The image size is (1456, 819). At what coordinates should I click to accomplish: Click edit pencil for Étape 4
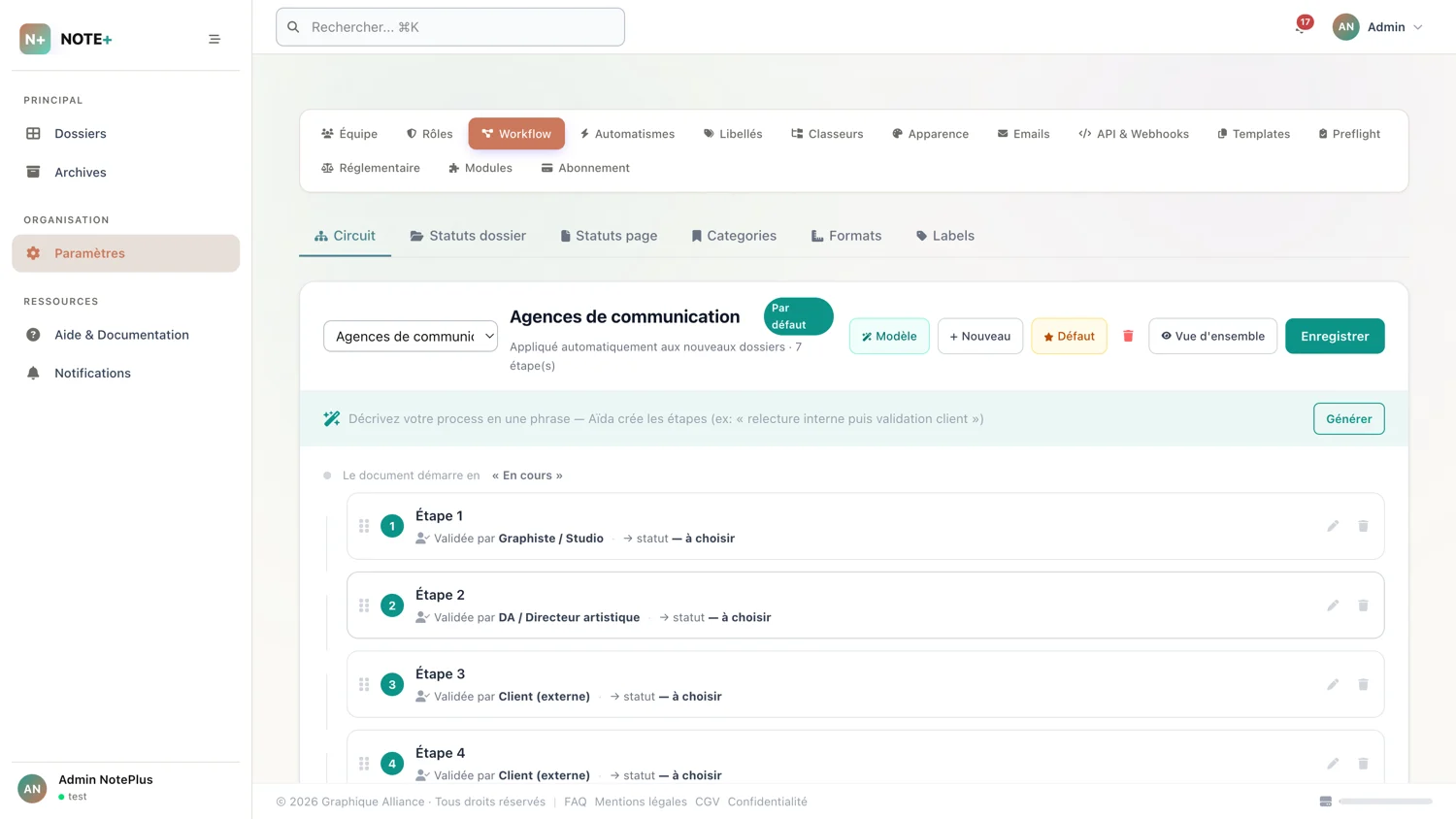coord(1333,764)
